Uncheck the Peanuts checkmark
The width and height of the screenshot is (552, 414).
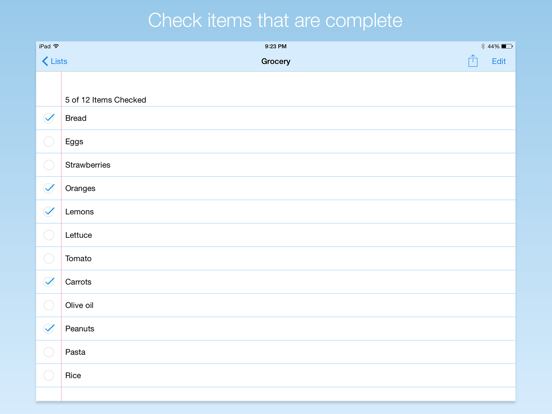[49, 328]
